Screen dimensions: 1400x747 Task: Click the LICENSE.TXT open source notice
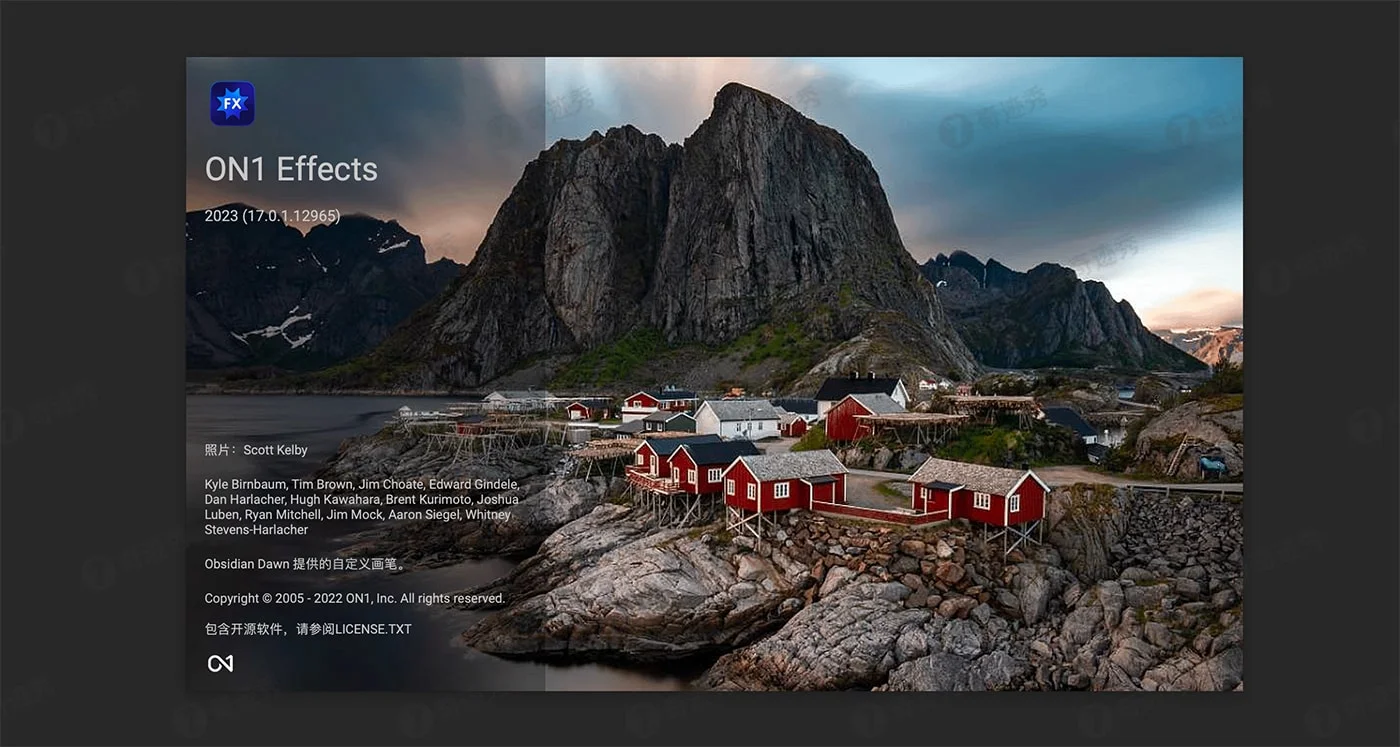pyautogui.click(x=308, y=629)
